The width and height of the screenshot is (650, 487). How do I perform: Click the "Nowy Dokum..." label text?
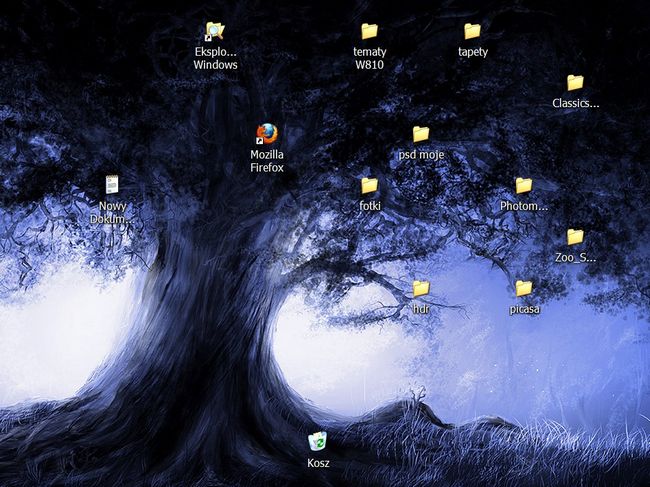(x=112, y=212)
